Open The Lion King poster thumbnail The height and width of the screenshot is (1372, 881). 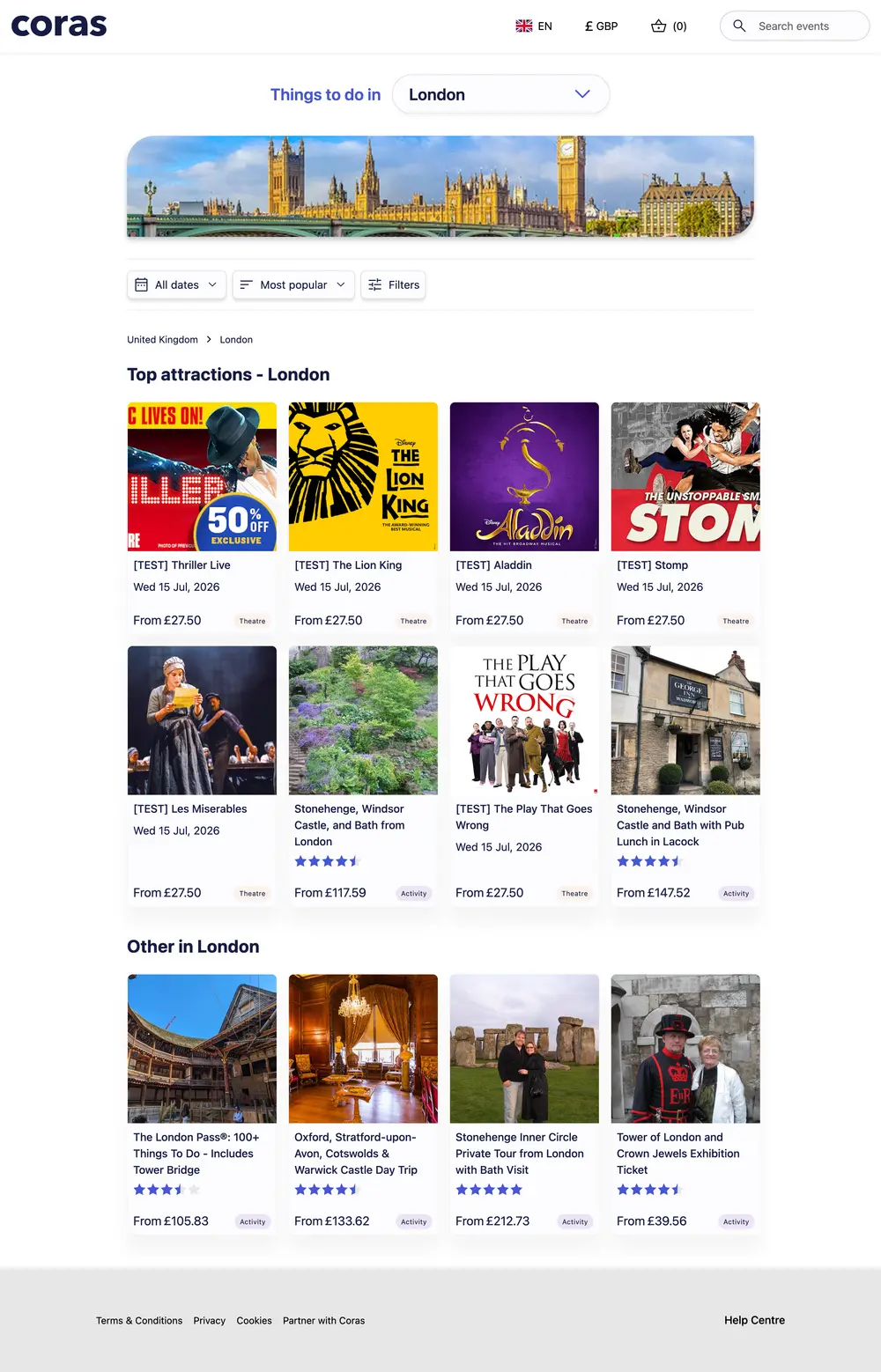pyautogui.click(x=363, y=476)
